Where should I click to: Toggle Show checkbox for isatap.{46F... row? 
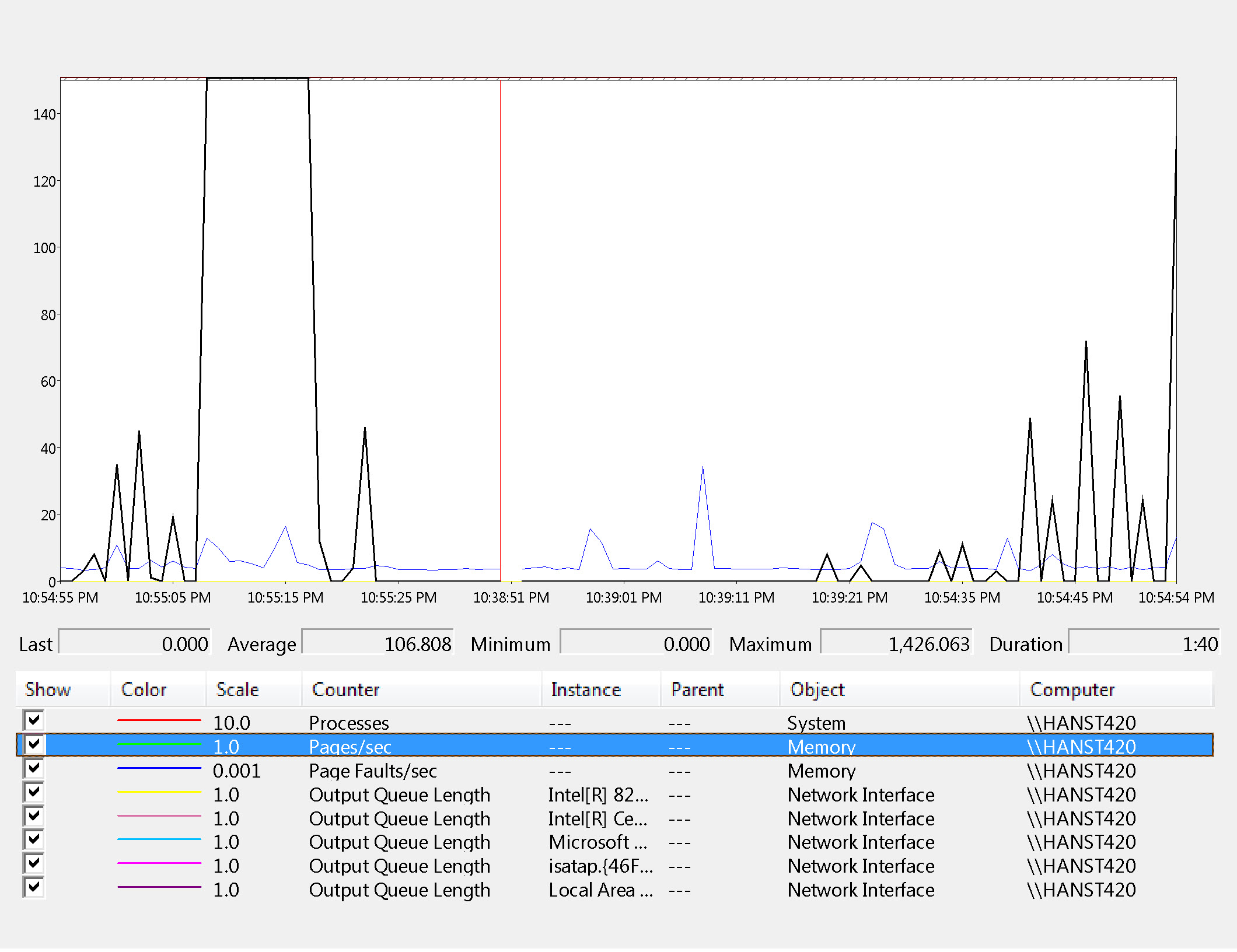[x=34, y=863]
